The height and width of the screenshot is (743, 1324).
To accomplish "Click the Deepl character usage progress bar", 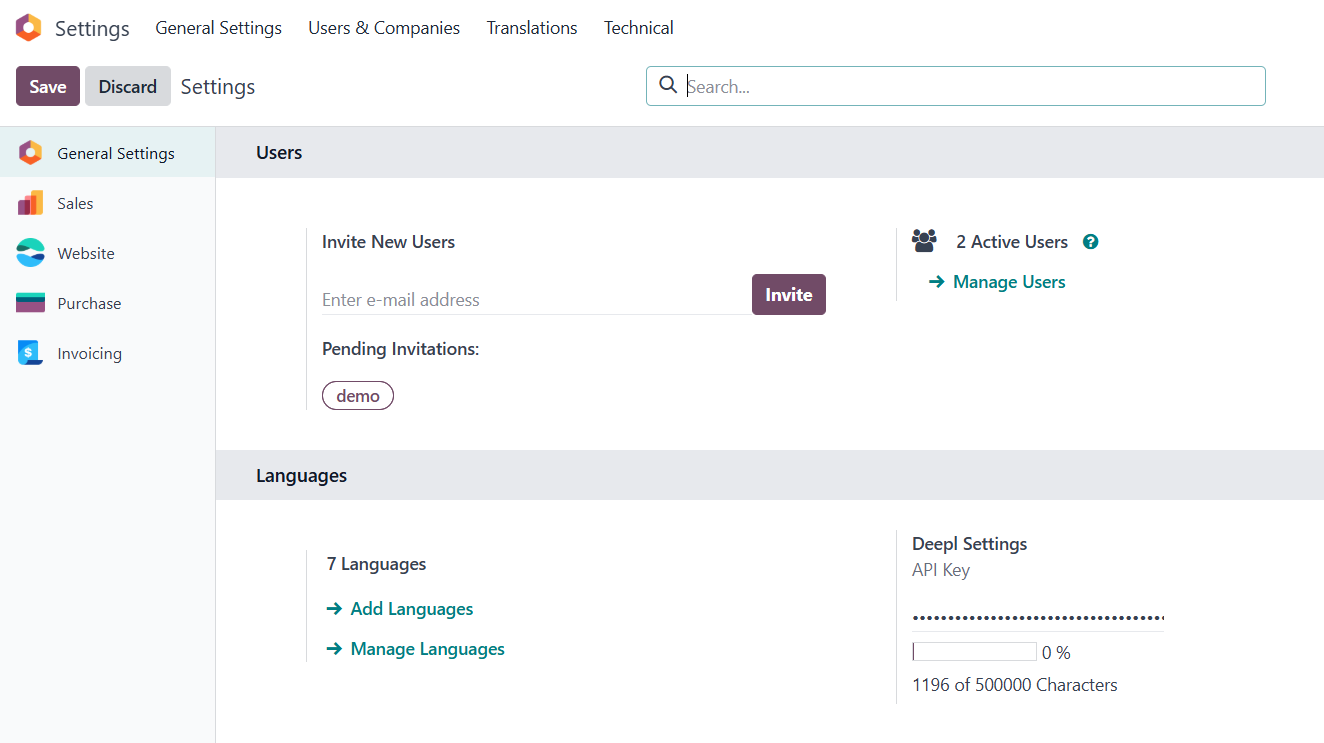I will coord(974,652).
